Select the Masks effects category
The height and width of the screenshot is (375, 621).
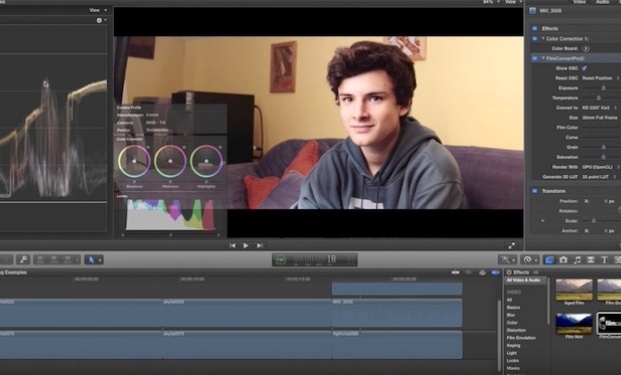click(x=513, y=368)
